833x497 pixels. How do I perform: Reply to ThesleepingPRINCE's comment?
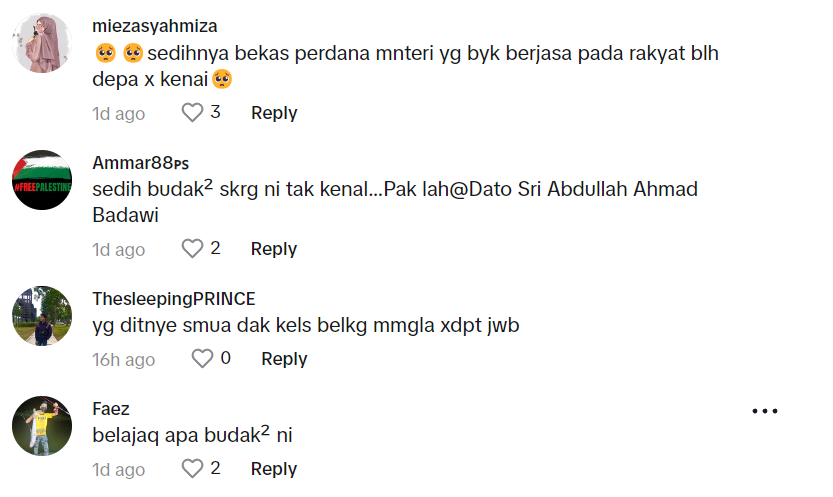[x=284, y=359]
